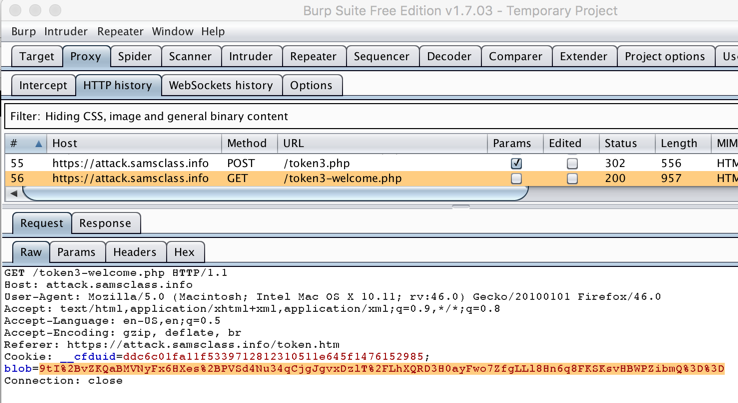
Task: Select the Sequencer tab
Action: [x=382, y=56]
